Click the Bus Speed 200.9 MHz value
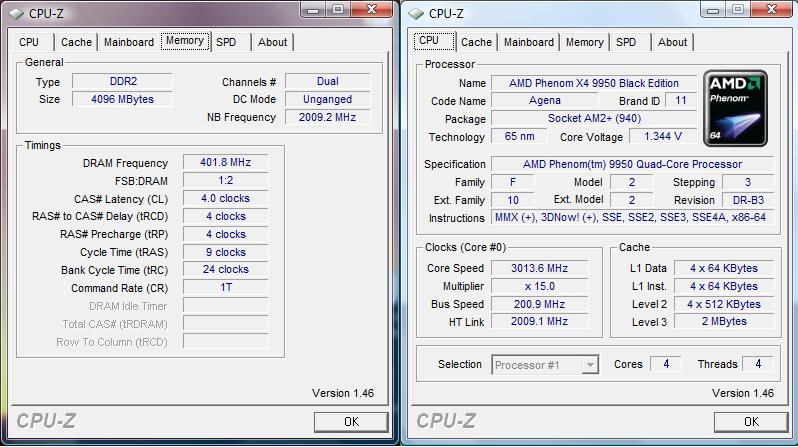 pos(539,304)
